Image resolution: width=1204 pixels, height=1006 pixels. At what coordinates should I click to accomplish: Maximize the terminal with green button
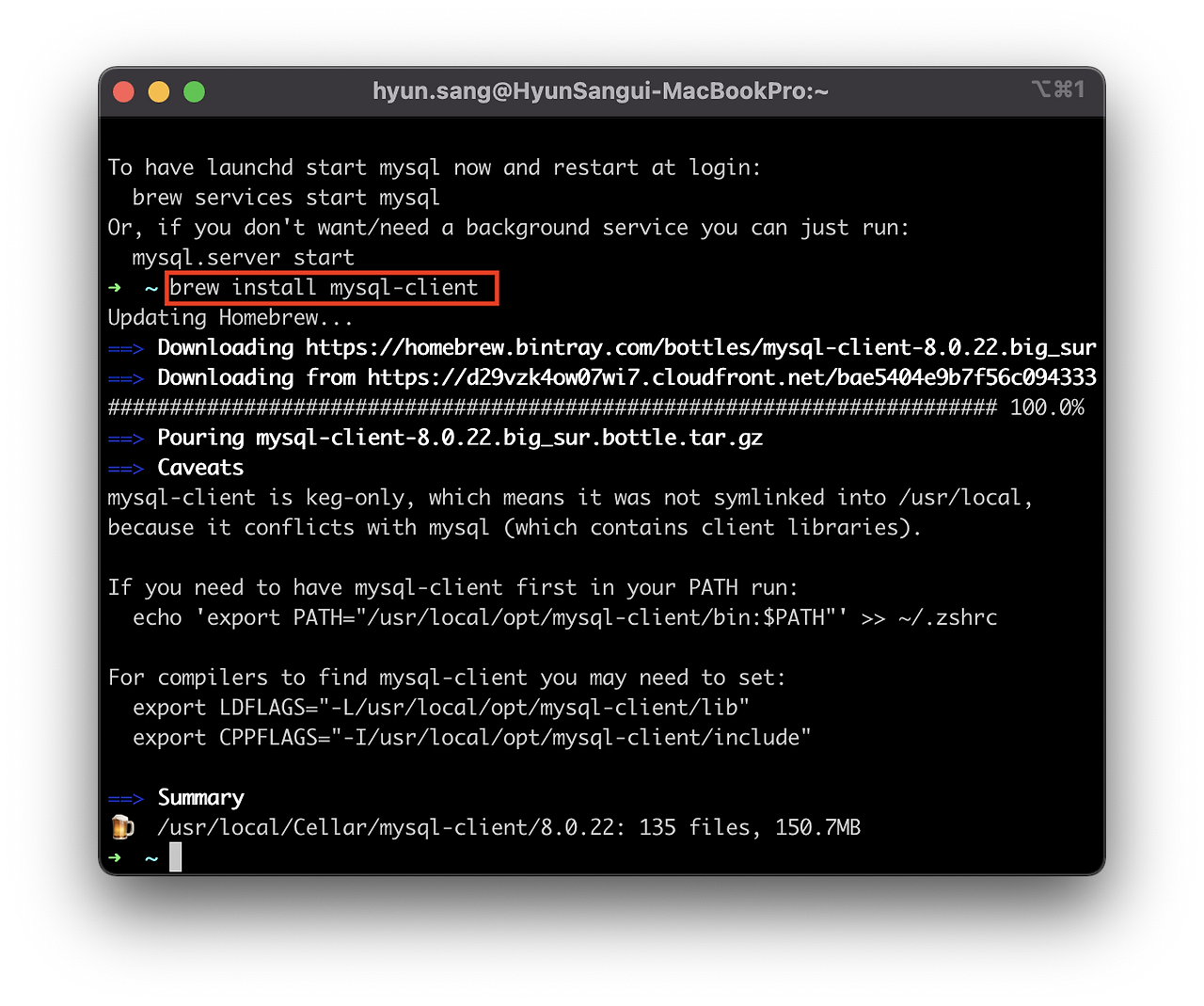pyautogui.click(x=194, y=91)
